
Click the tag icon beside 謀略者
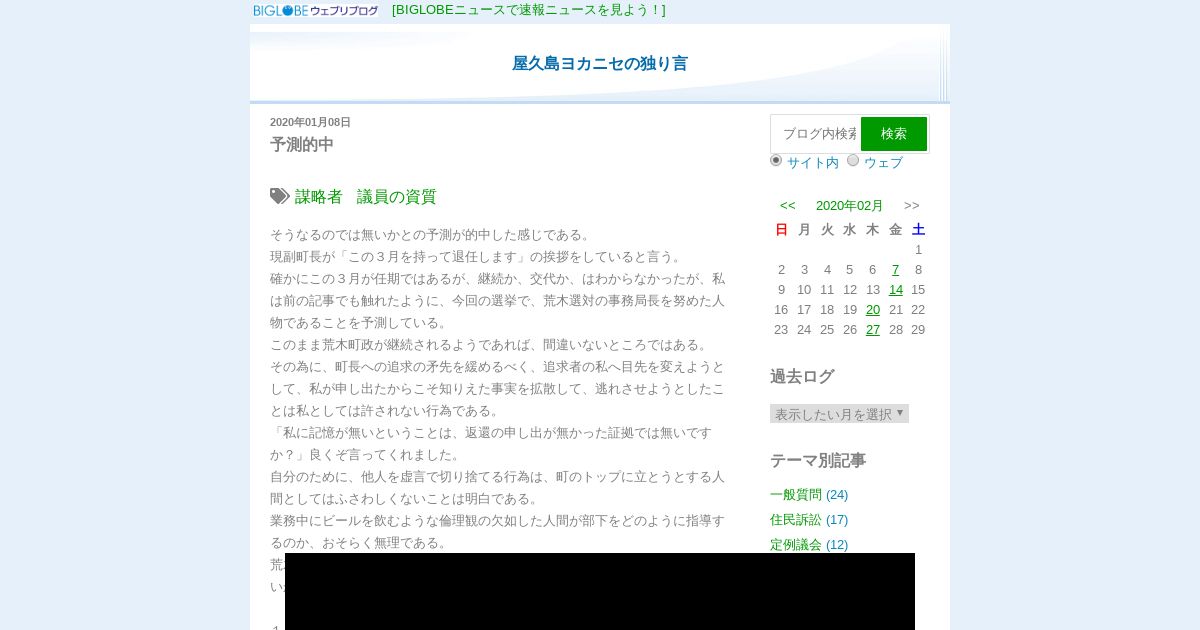tap(280, 196)
